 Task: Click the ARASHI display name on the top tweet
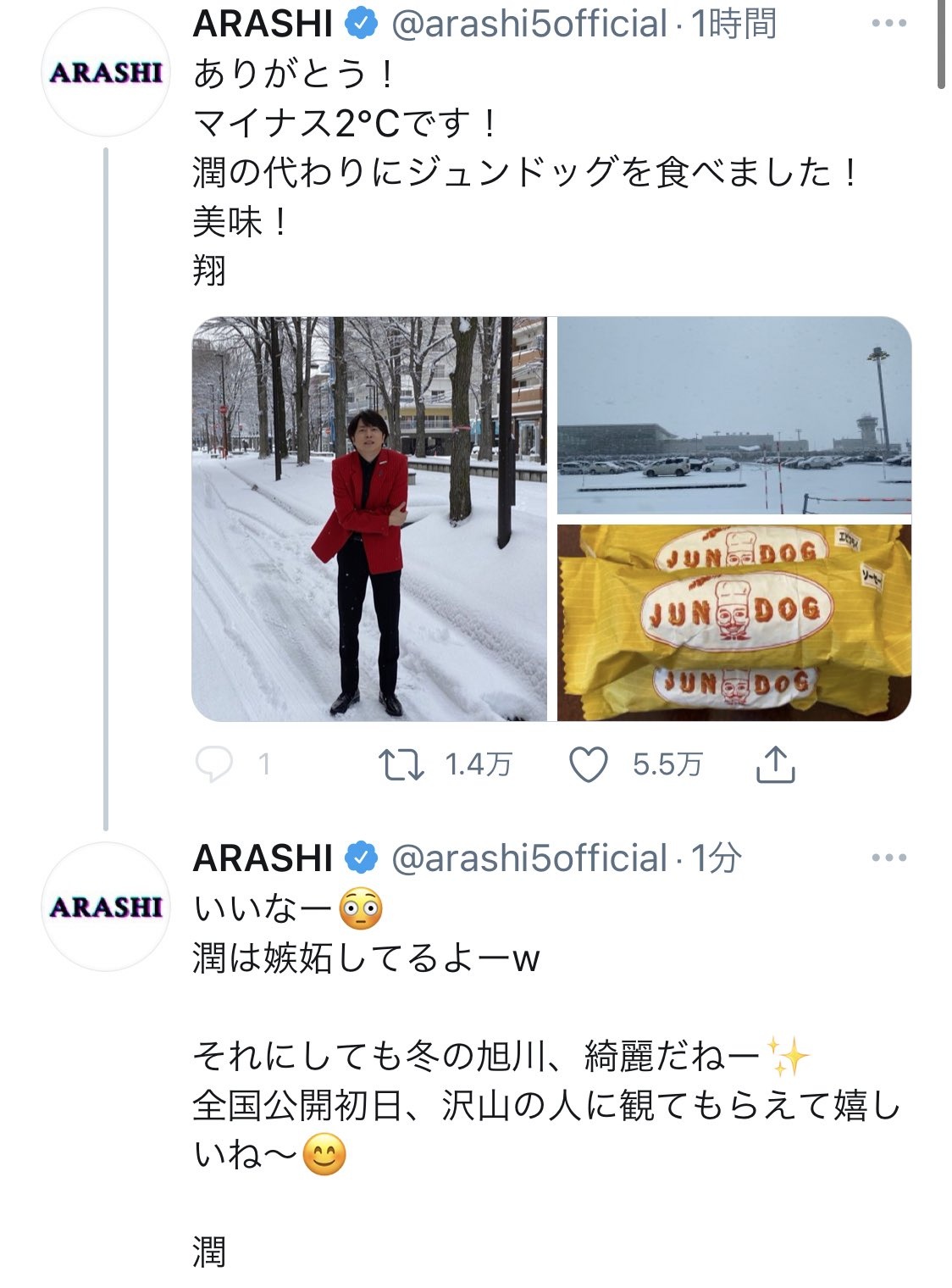pyautogui.click(x=263, y=24)
